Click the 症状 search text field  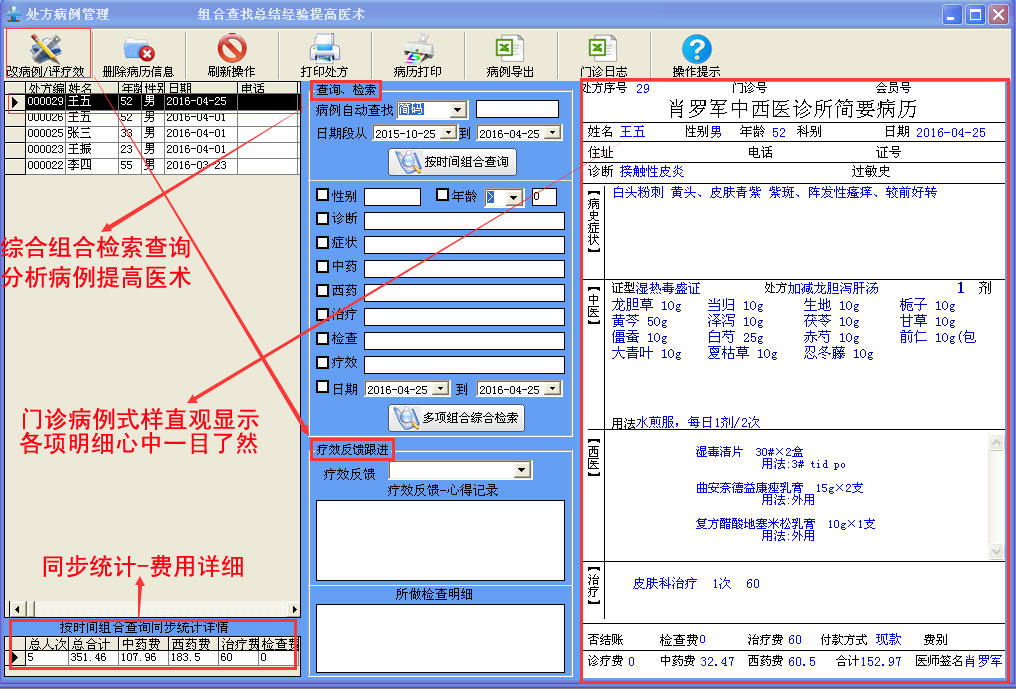point(464,245)
